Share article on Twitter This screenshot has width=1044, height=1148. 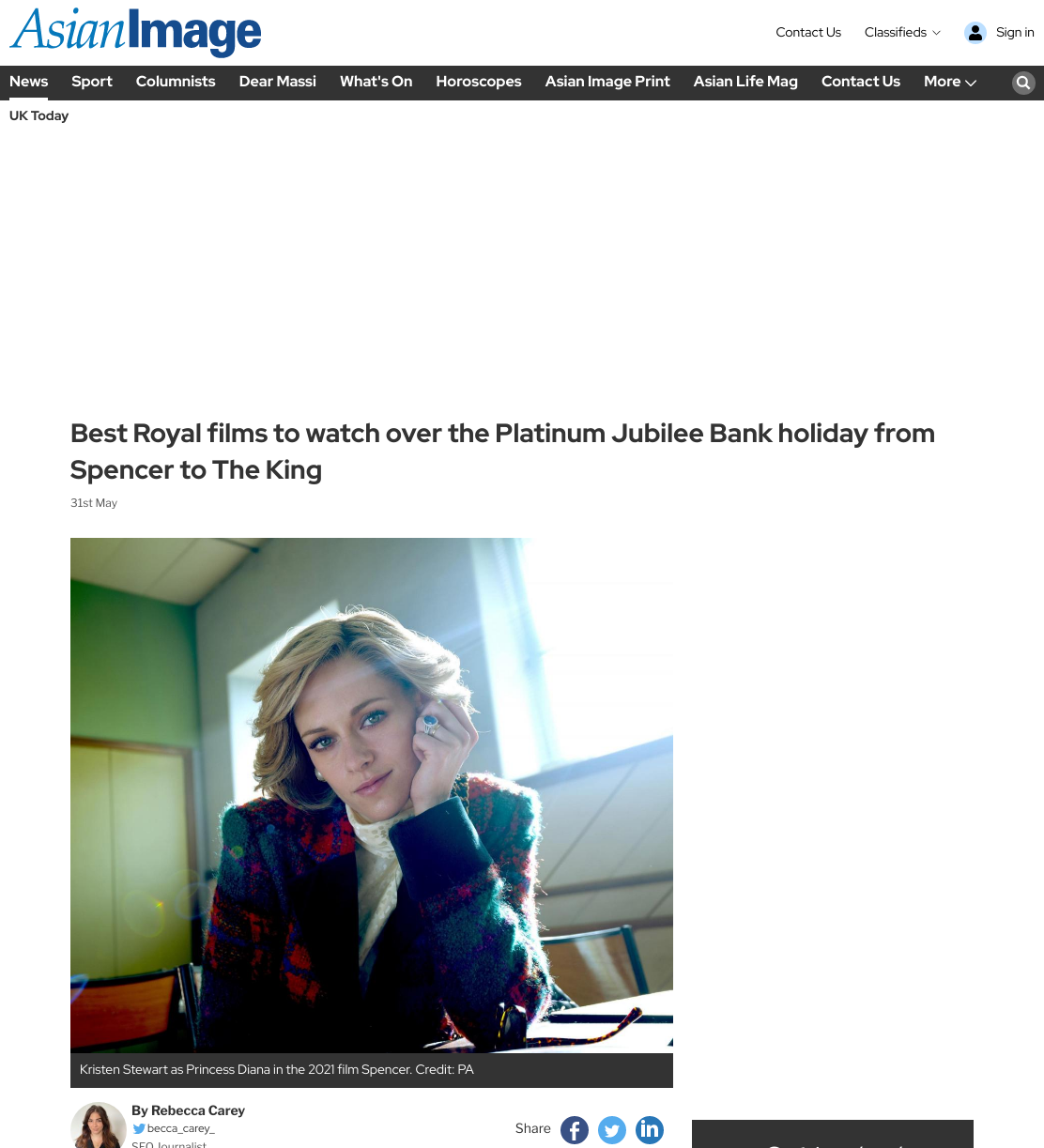[612, 1129]
